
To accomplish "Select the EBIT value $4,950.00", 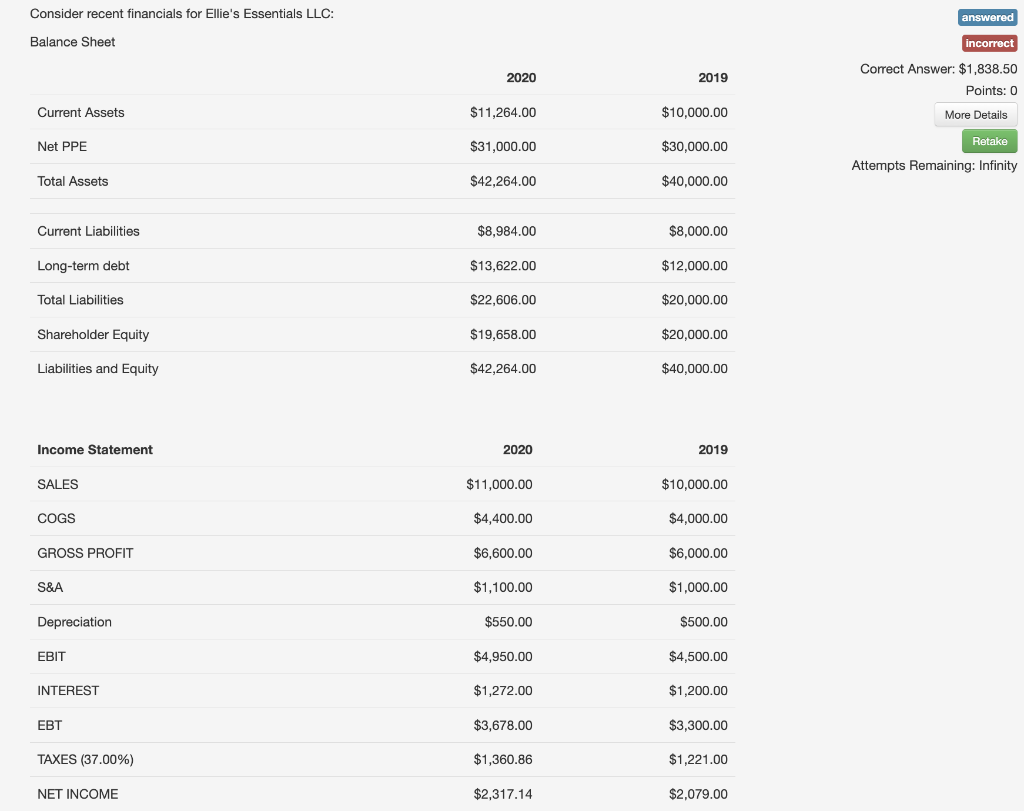I will [x=504, y=656].
